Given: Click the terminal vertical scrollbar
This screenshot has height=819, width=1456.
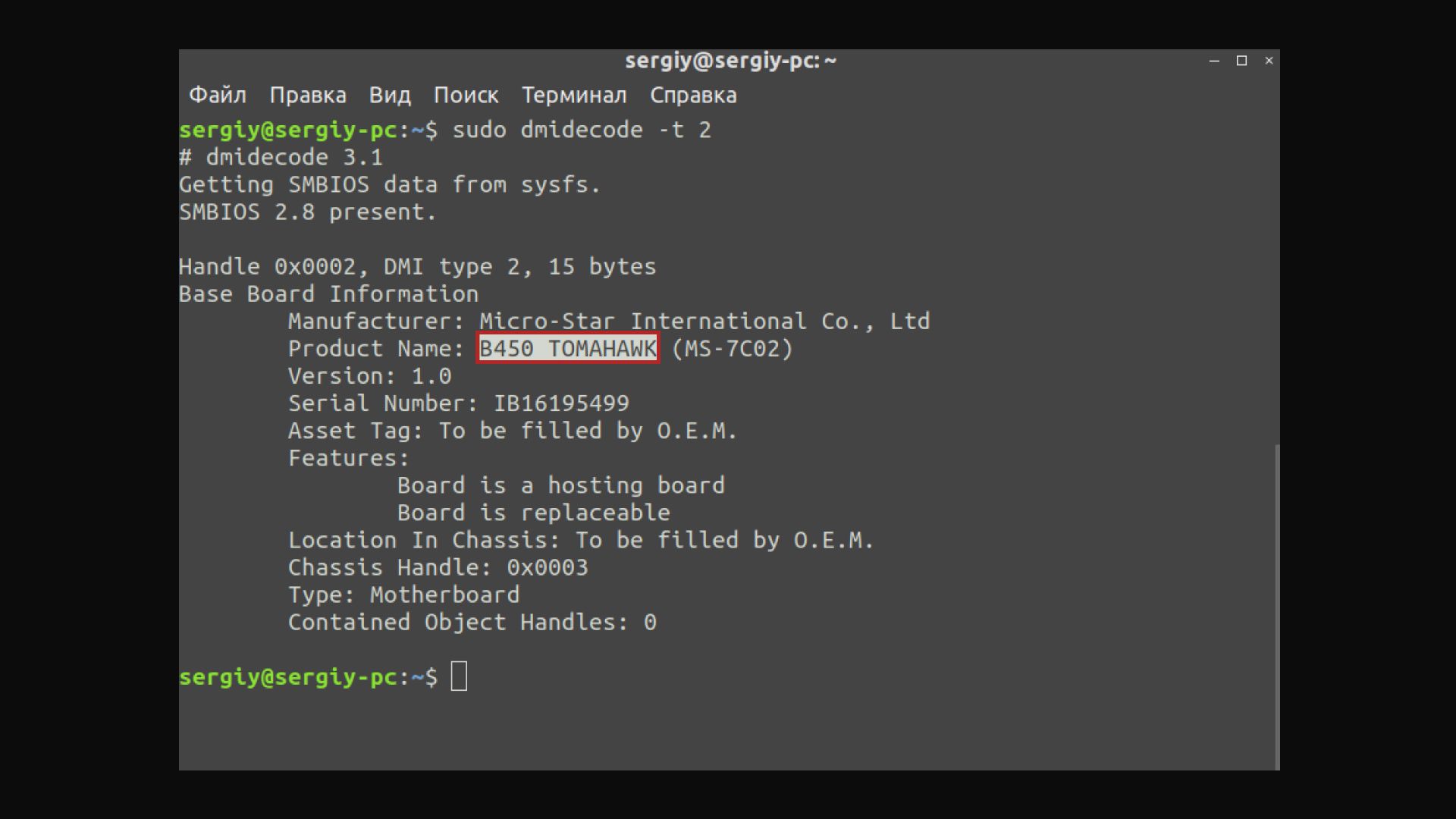Looking at the screenshot, I should pos(1277,607).
